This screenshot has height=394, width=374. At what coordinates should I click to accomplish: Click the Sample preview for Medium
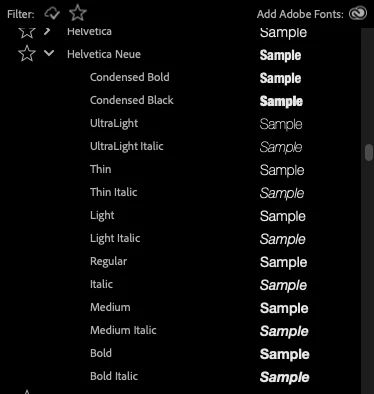tap(284, 308)
